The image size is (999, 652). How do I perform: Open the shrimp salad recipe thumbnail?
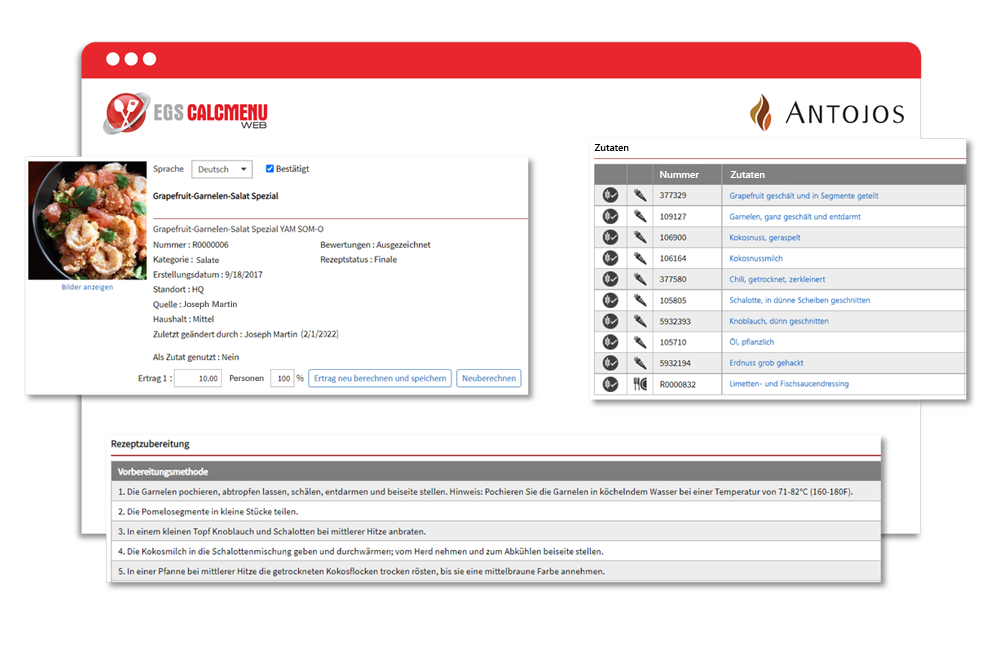click(87, 221)
